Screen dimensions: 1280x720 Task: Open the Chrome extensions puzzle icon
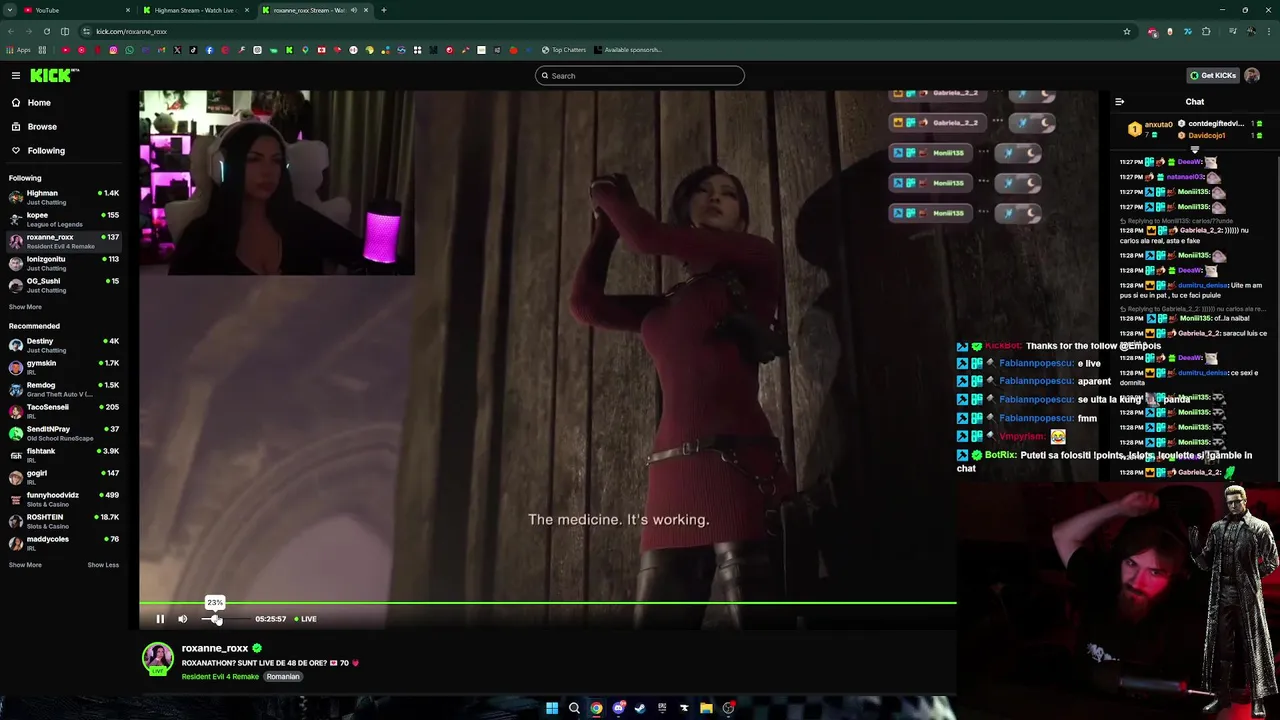click(1206, 31)
